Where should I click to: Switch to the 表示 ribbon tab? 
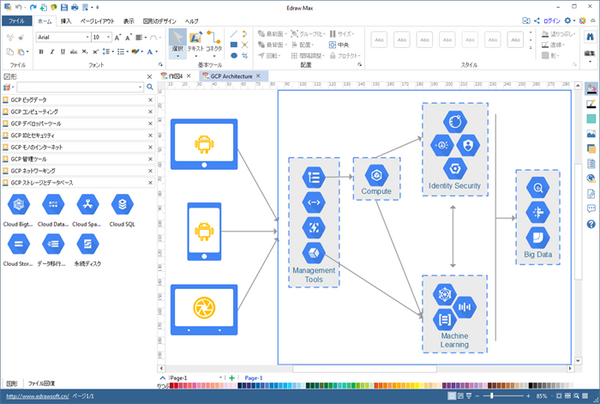(129, 21)
